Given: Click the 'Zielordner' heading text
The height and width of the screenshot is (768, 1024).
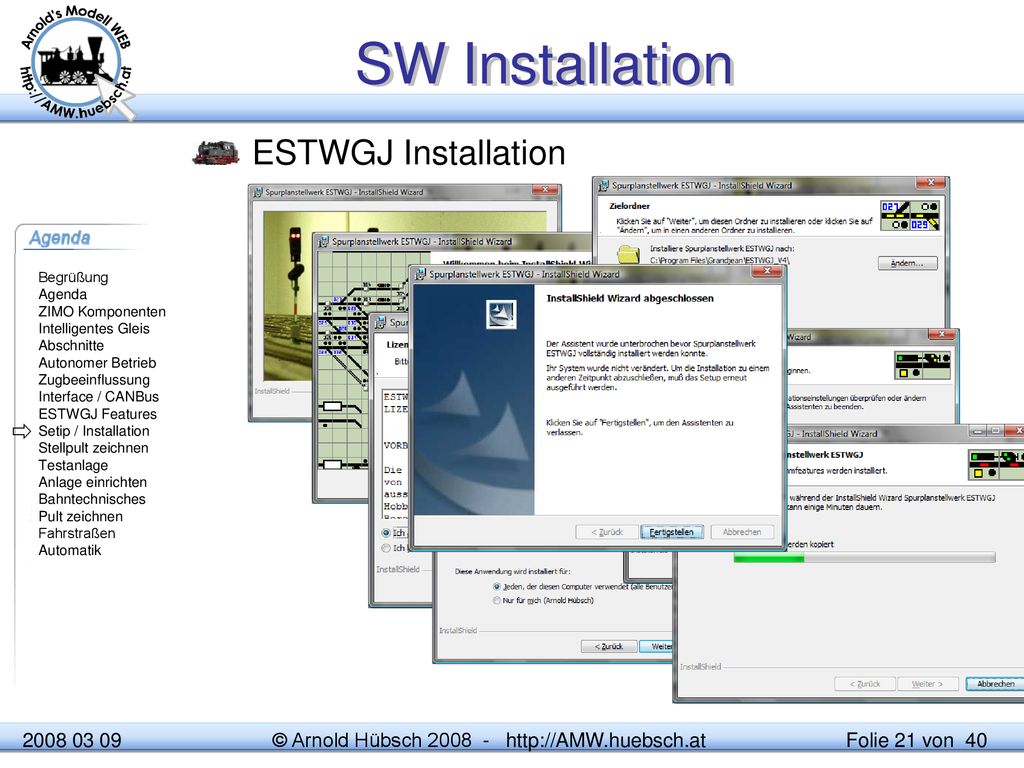Looking at the screenshot, I should pos(630,206).
